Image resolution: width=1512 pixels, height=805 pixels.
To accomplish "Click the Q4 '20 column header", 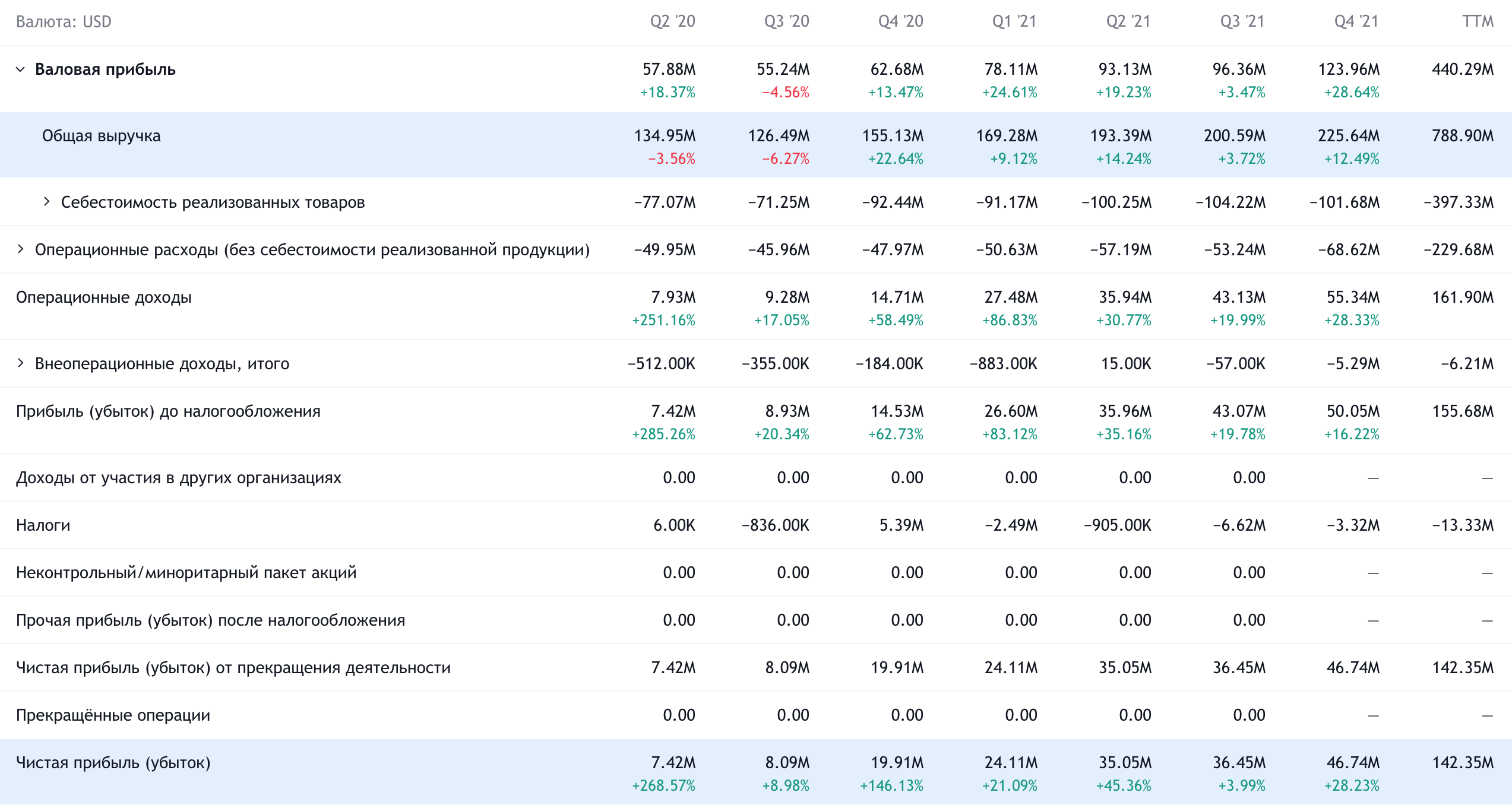I will click(901, 22).
